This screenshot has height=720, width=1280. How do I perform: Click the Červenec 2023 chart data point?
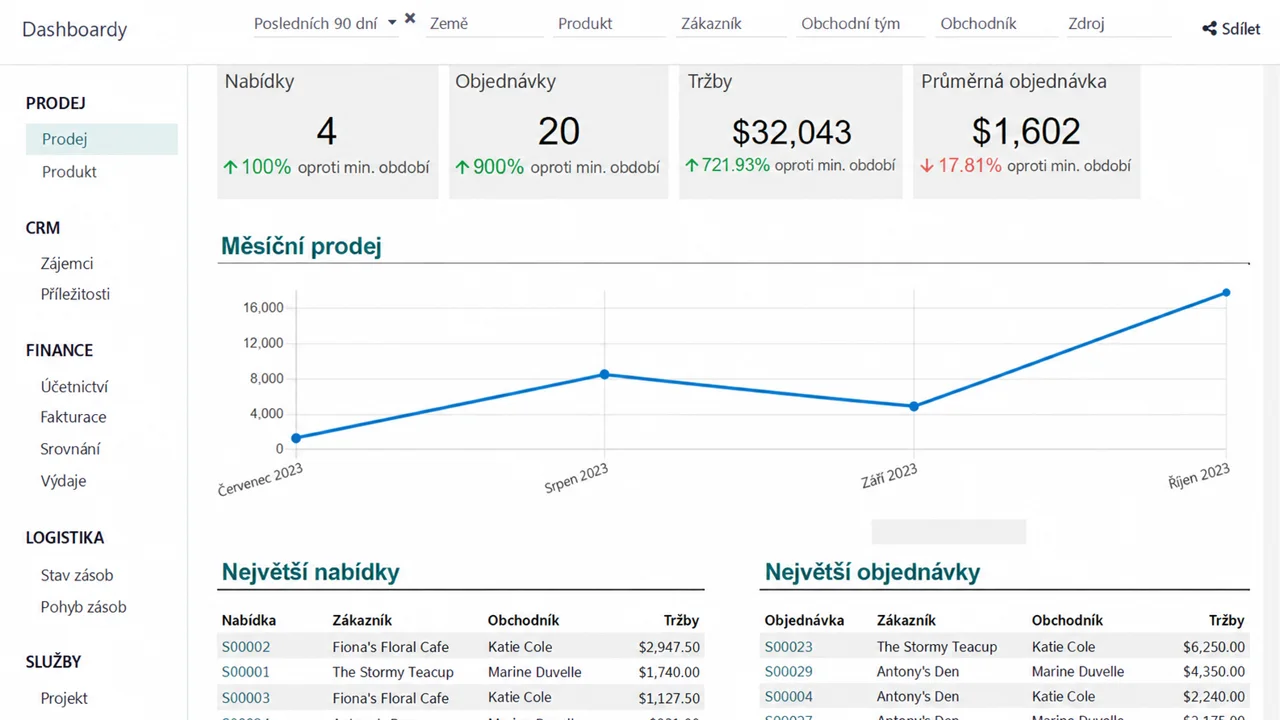click(296, 437)
